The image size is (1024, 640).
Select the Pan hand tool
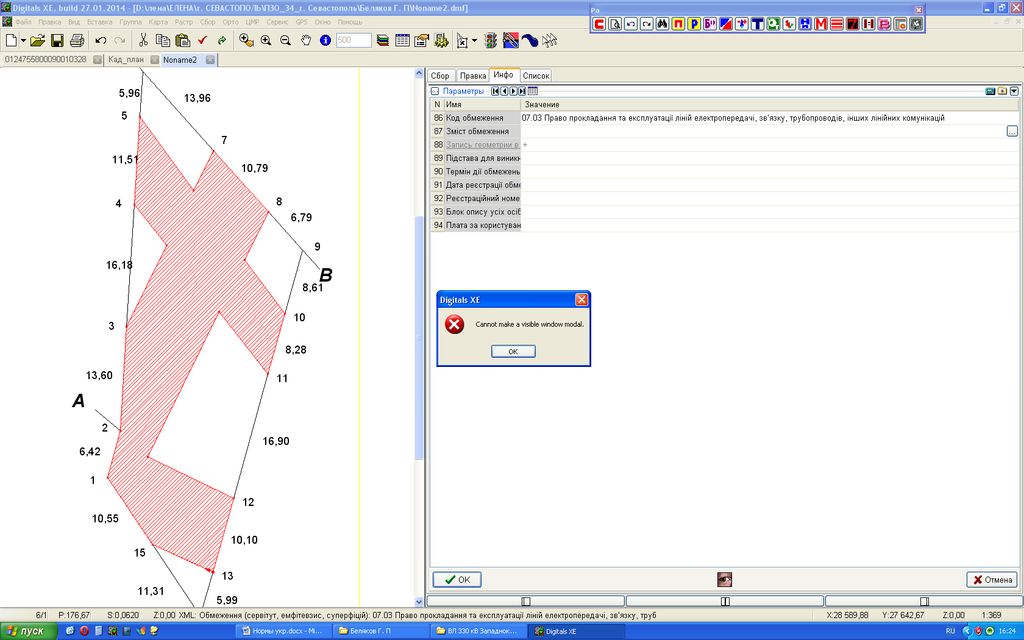point(306,40)
